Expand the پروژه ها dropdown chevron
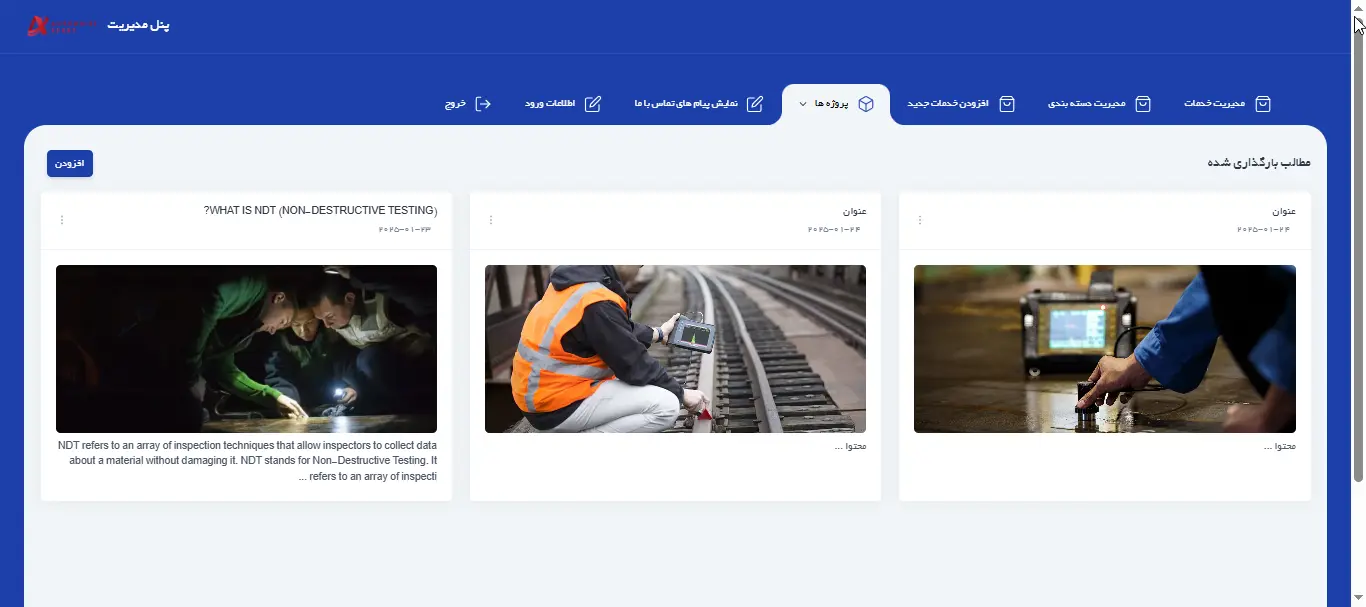This screenshot has width=1366, height=607. click(x=803, y=104)
